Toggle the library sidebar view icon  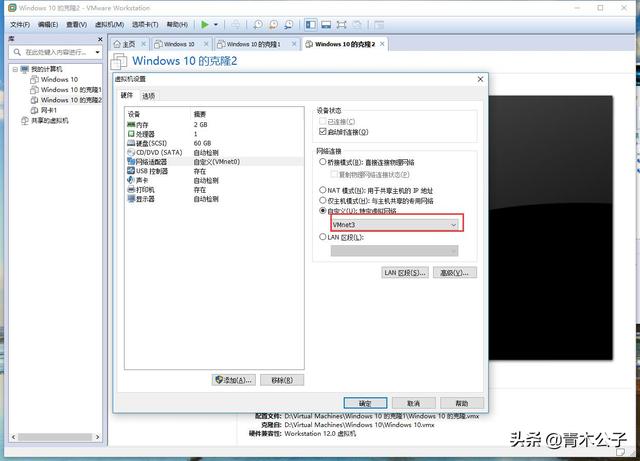tap(311, 25)
